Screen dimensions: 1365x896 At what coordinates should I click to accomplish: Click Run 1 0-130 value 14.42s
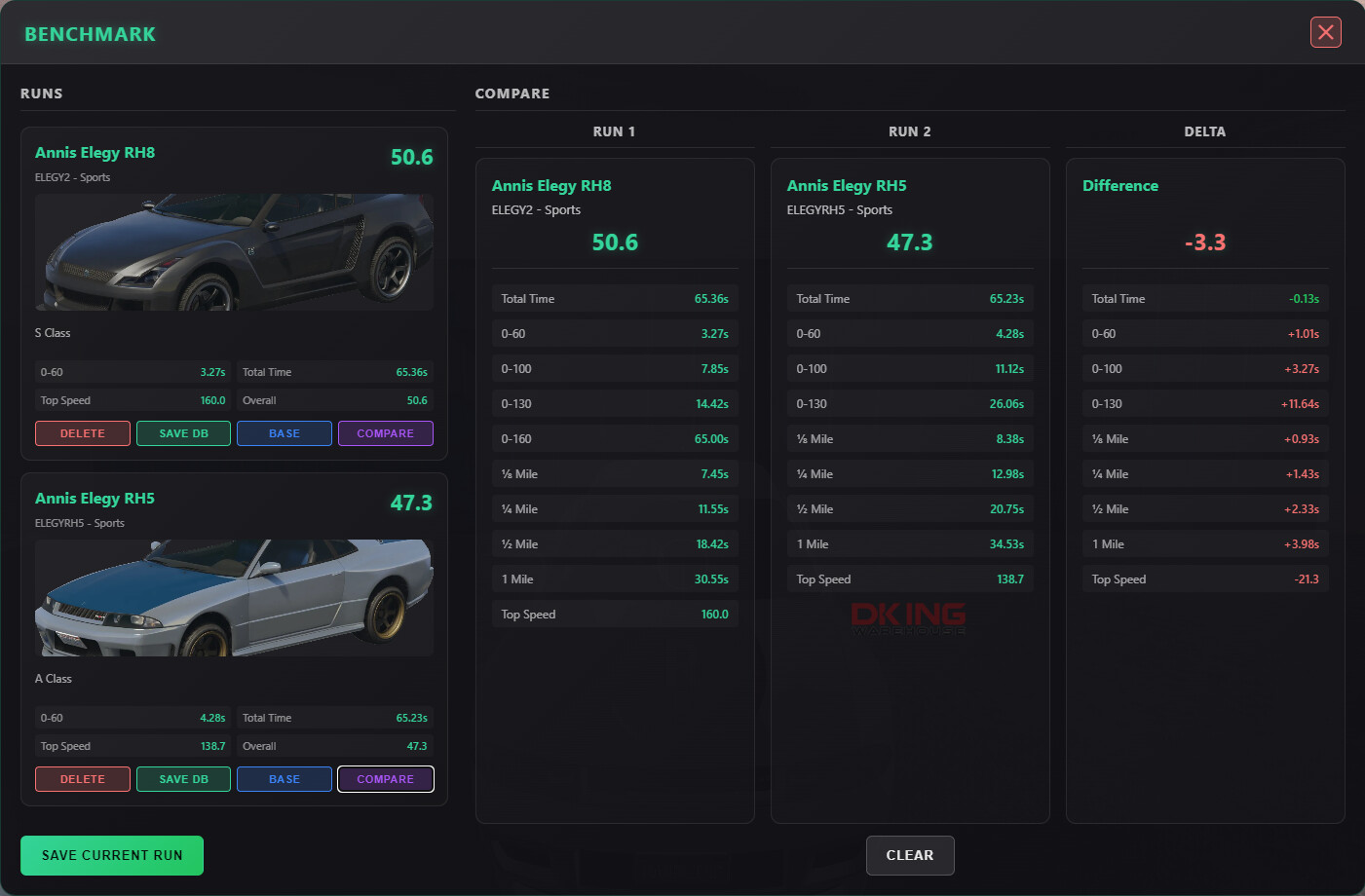pos(712,404)
